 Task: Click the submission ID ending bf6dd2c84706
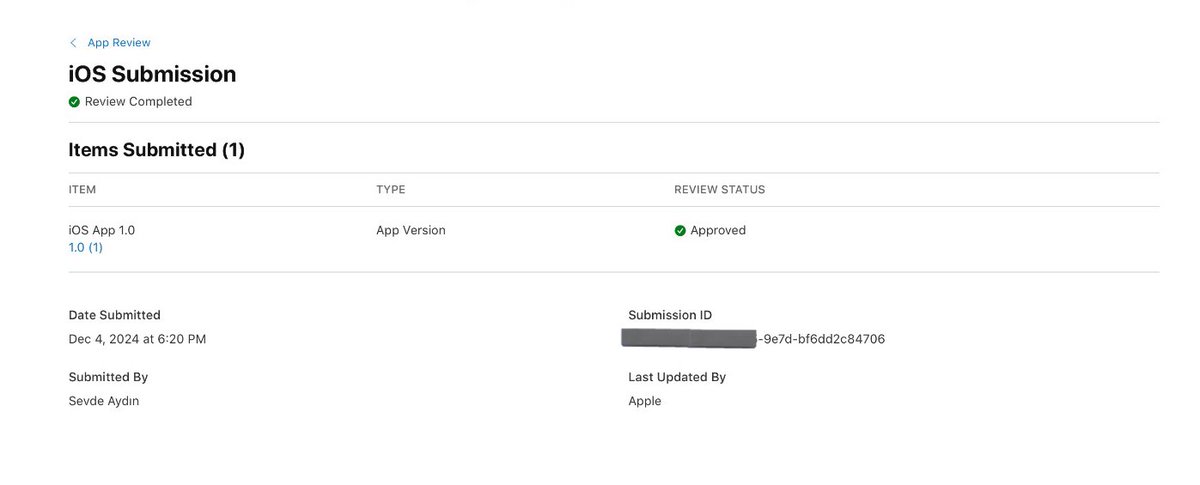point(753,339)
